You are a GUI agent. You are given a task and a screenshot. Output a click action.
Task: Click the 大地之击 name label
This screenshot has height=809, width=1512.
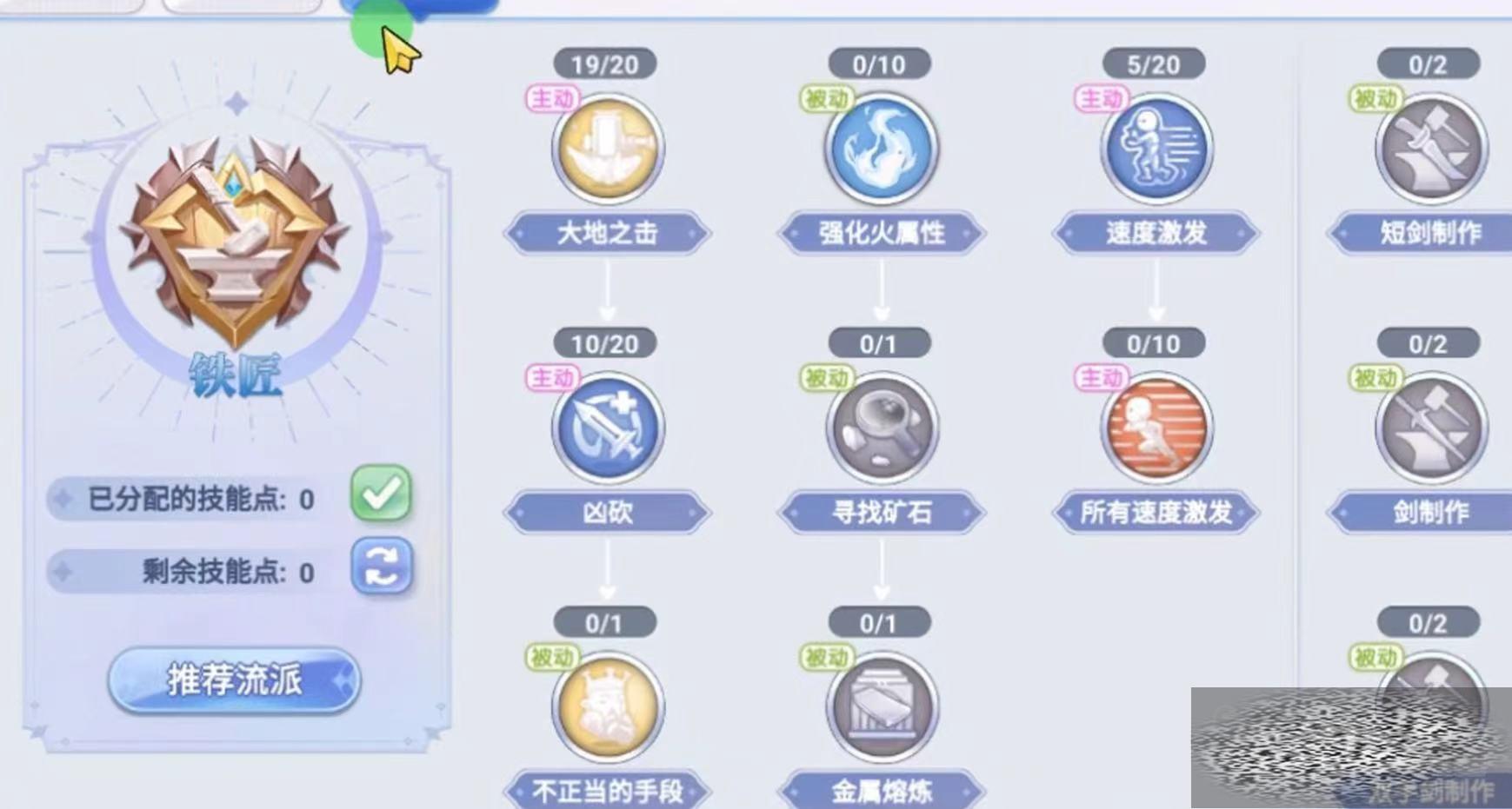click(x=607, y=233)
